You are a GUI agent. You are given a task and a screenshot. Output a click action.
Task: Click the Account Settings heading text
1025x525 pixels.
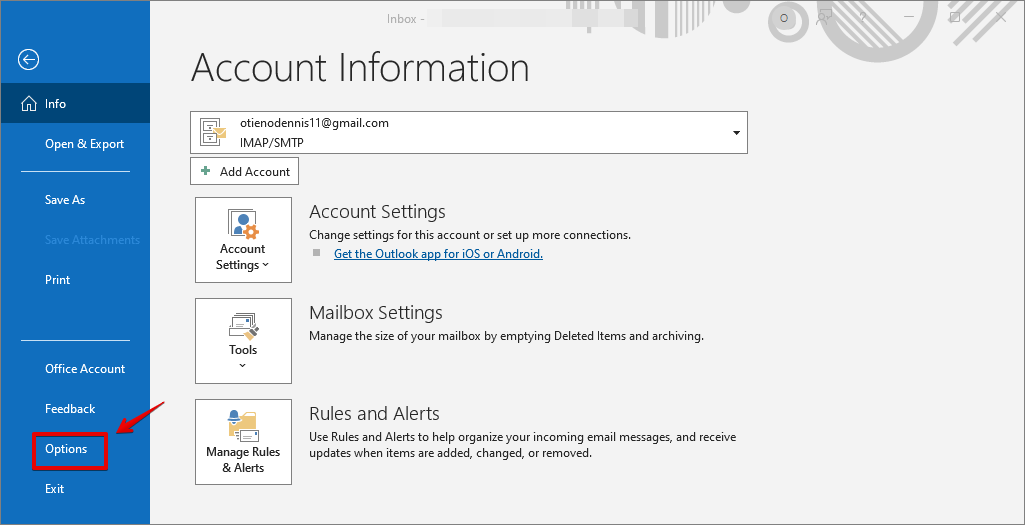[x=377, y=212]
